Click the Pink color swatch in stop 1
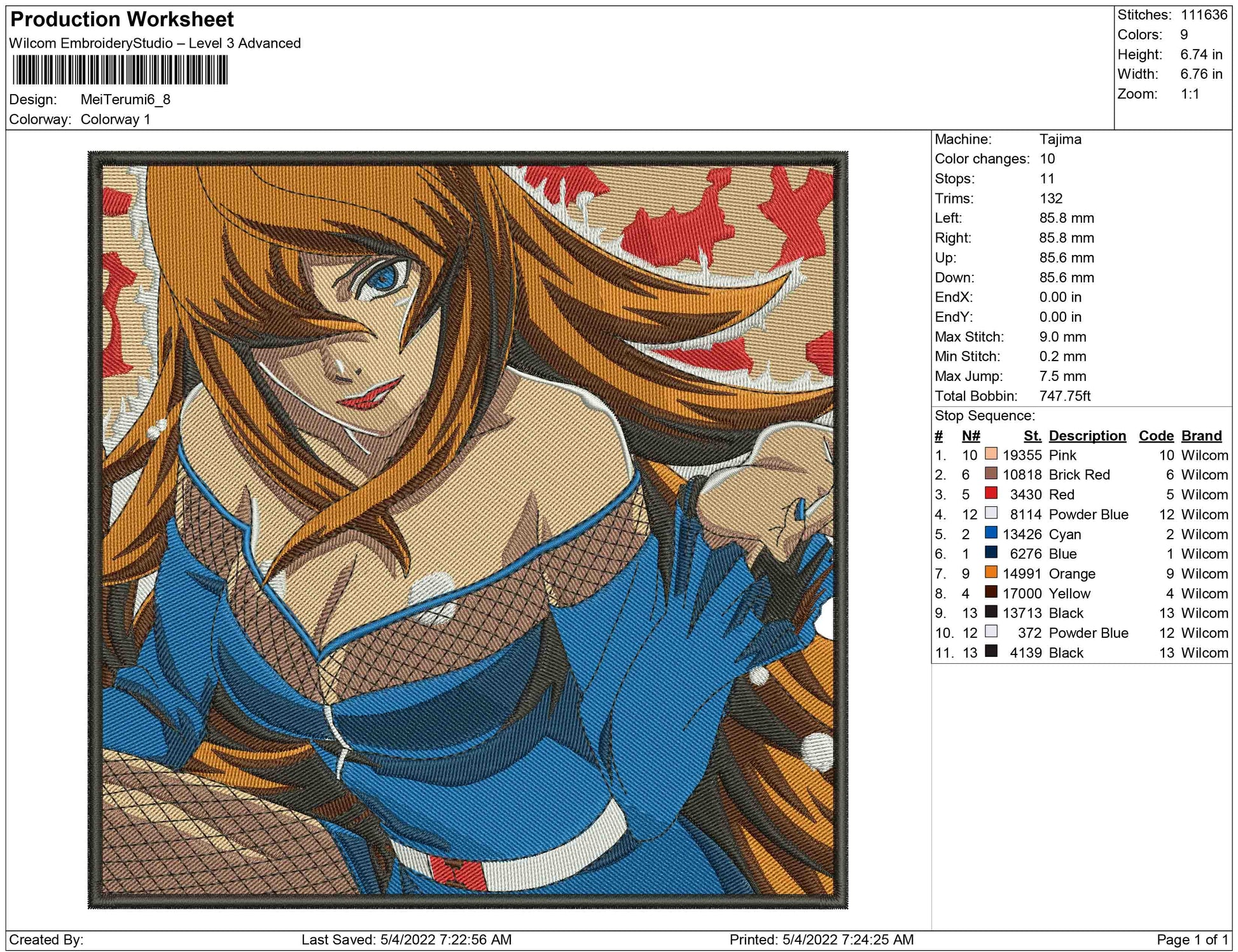Image resolution: width=1238 pixels, height=952 pixels. (x=991, y=454)
